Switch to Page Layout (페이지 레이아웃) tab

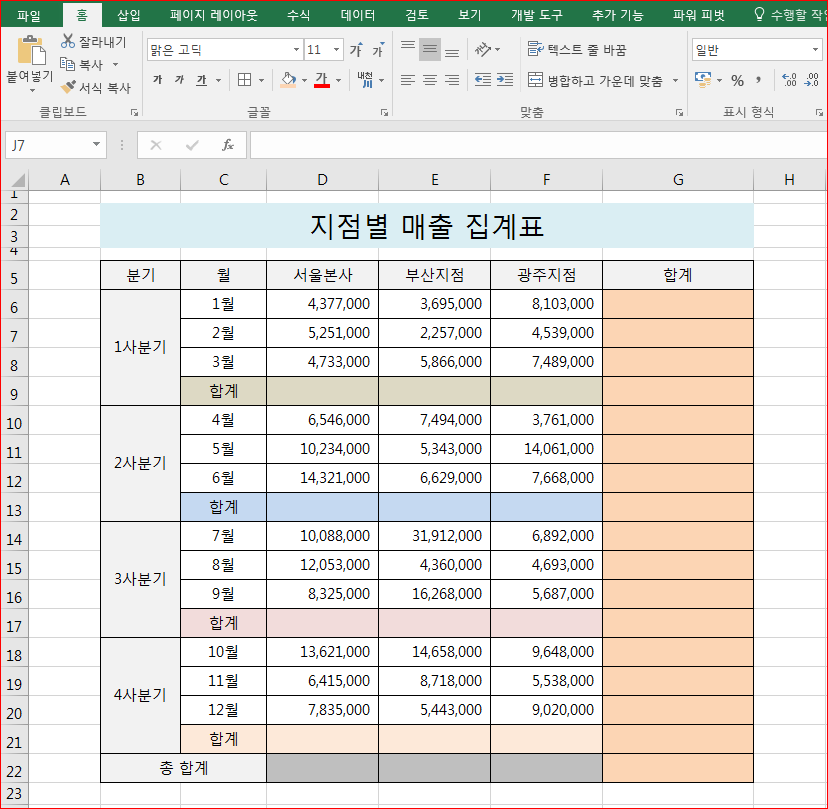click(214, 15)
